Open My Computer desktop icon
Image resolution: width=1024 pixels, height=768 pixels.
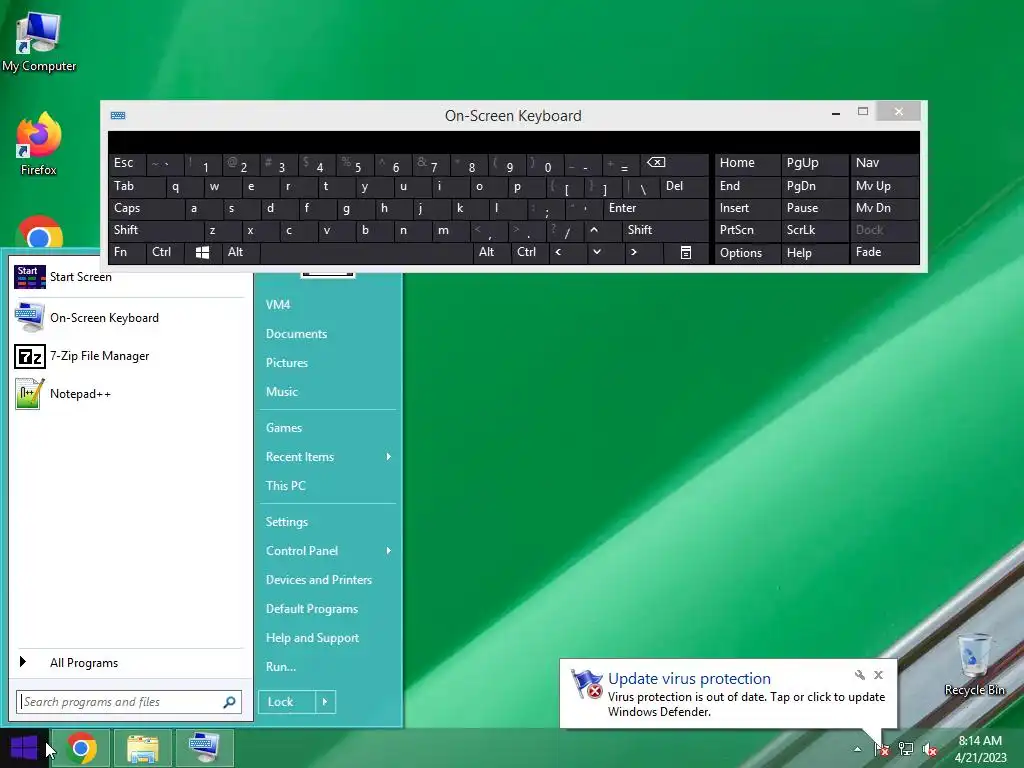click(x=39, y=42)
